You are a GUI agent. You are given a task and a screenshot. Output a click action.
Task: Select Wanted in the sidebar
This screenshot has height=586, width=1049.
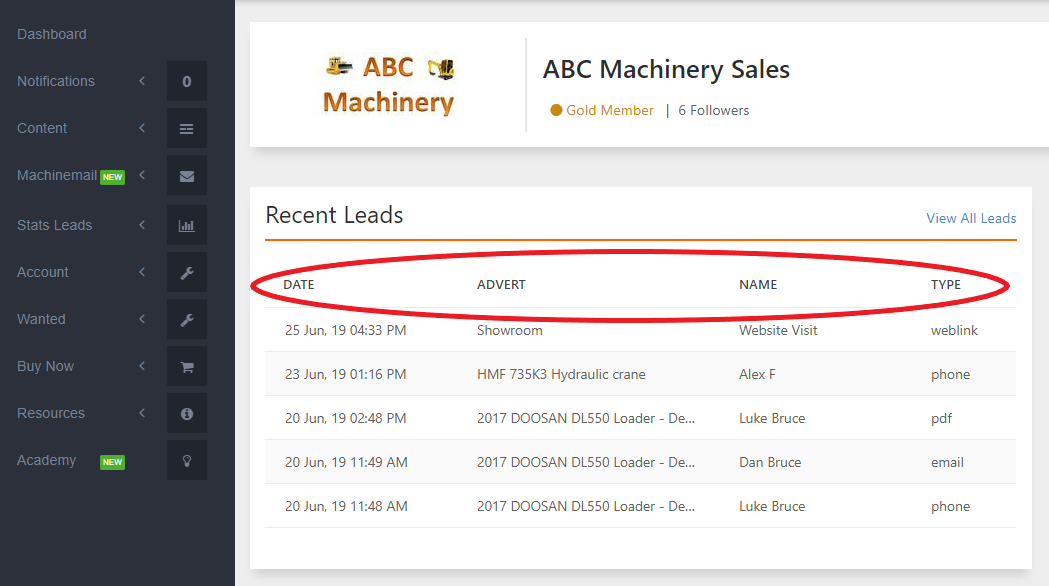(x=41, y=319)
